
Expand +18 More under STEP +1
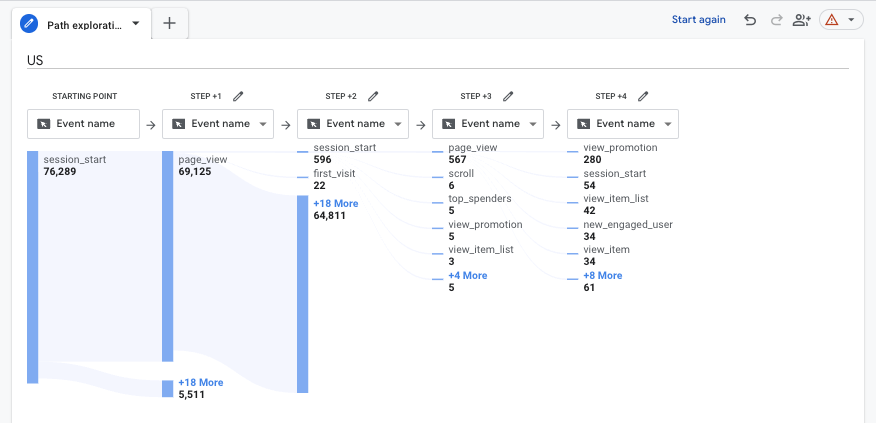(201, 382)
